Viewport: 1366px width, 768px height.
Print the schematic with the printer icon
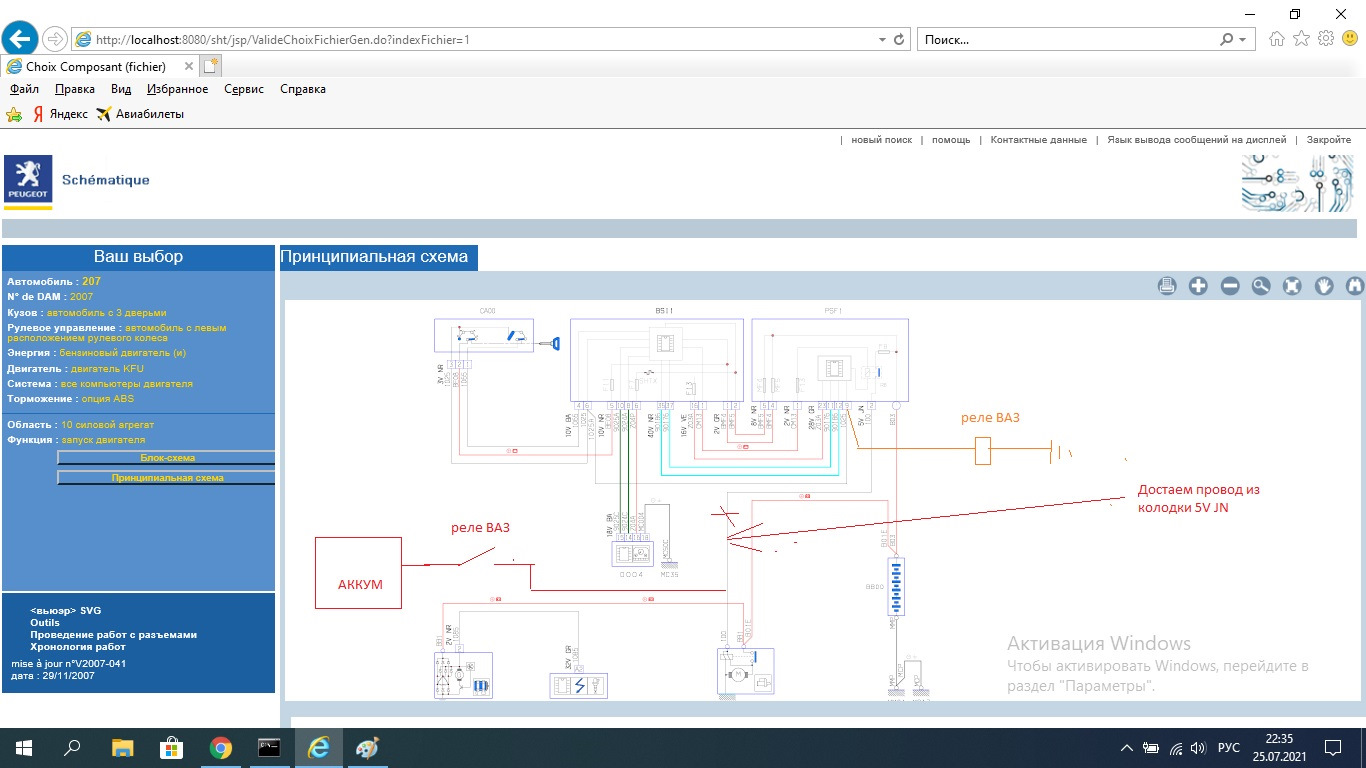pos(1167,286)
